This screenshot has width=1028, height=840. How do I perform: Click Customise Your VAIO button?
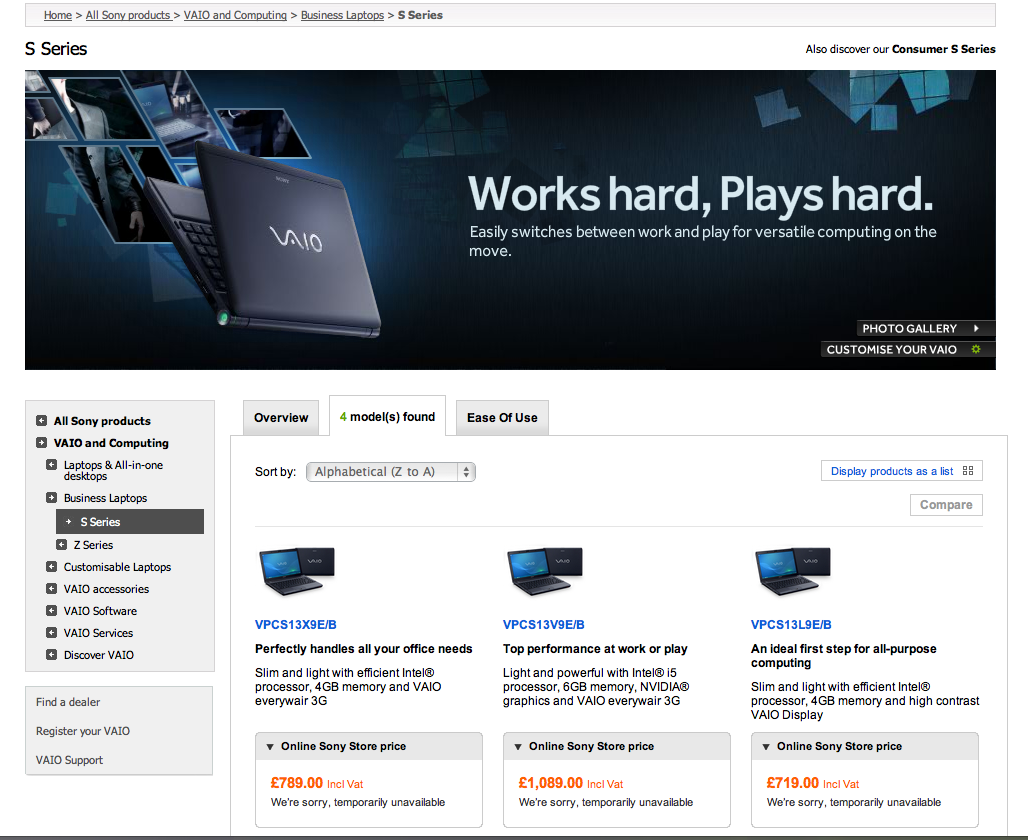[908, 350]
